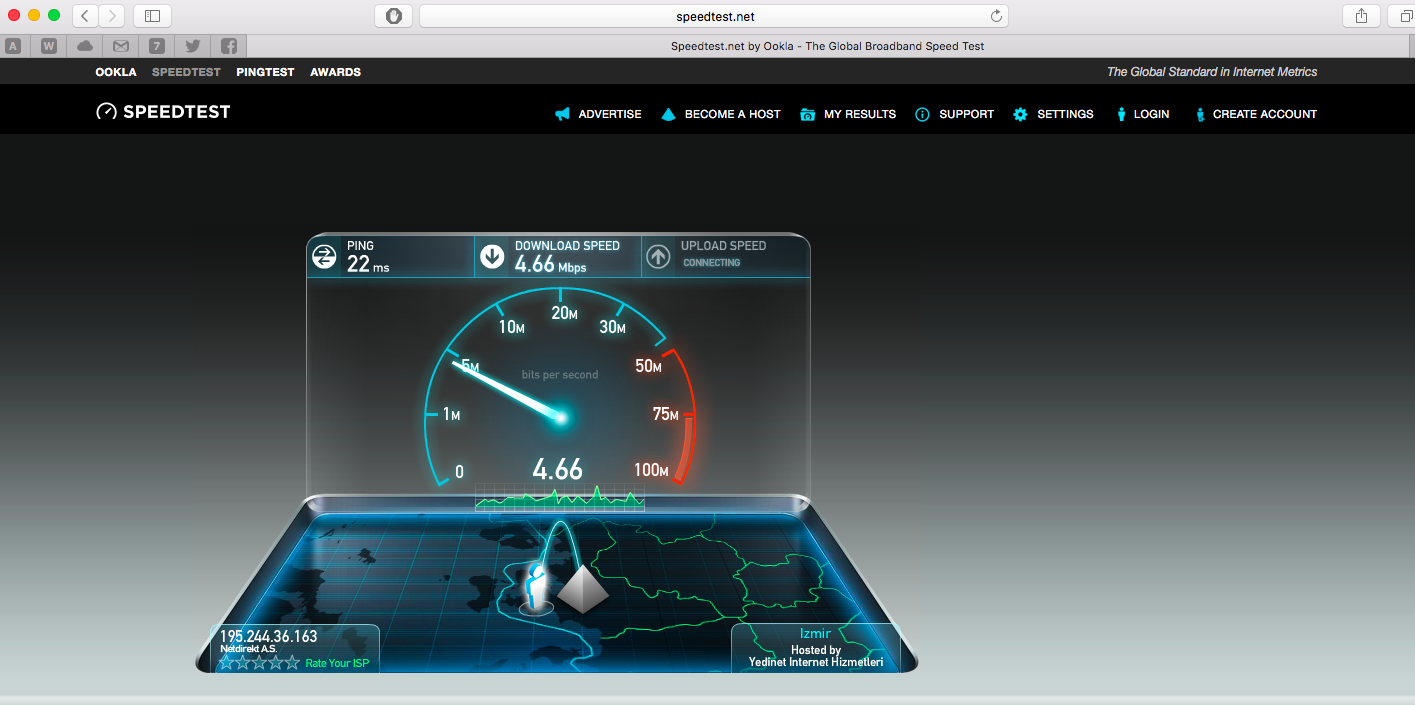Open the LOGIN link

coord(1151,114)
